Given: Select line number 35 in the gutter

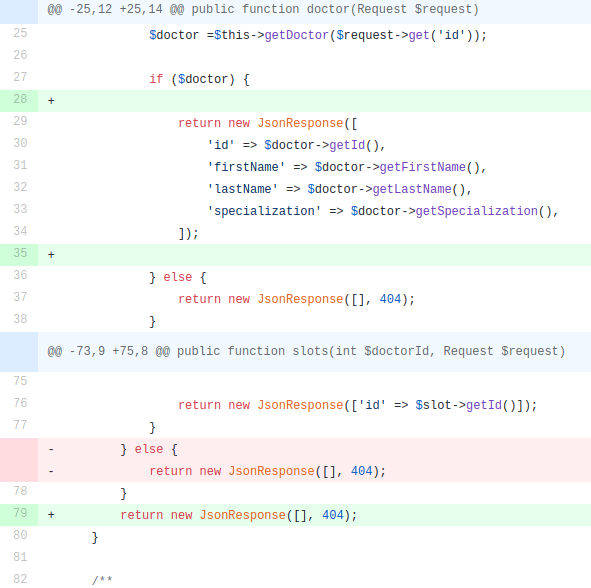Looking at the screenshot, I should [20, 253].
